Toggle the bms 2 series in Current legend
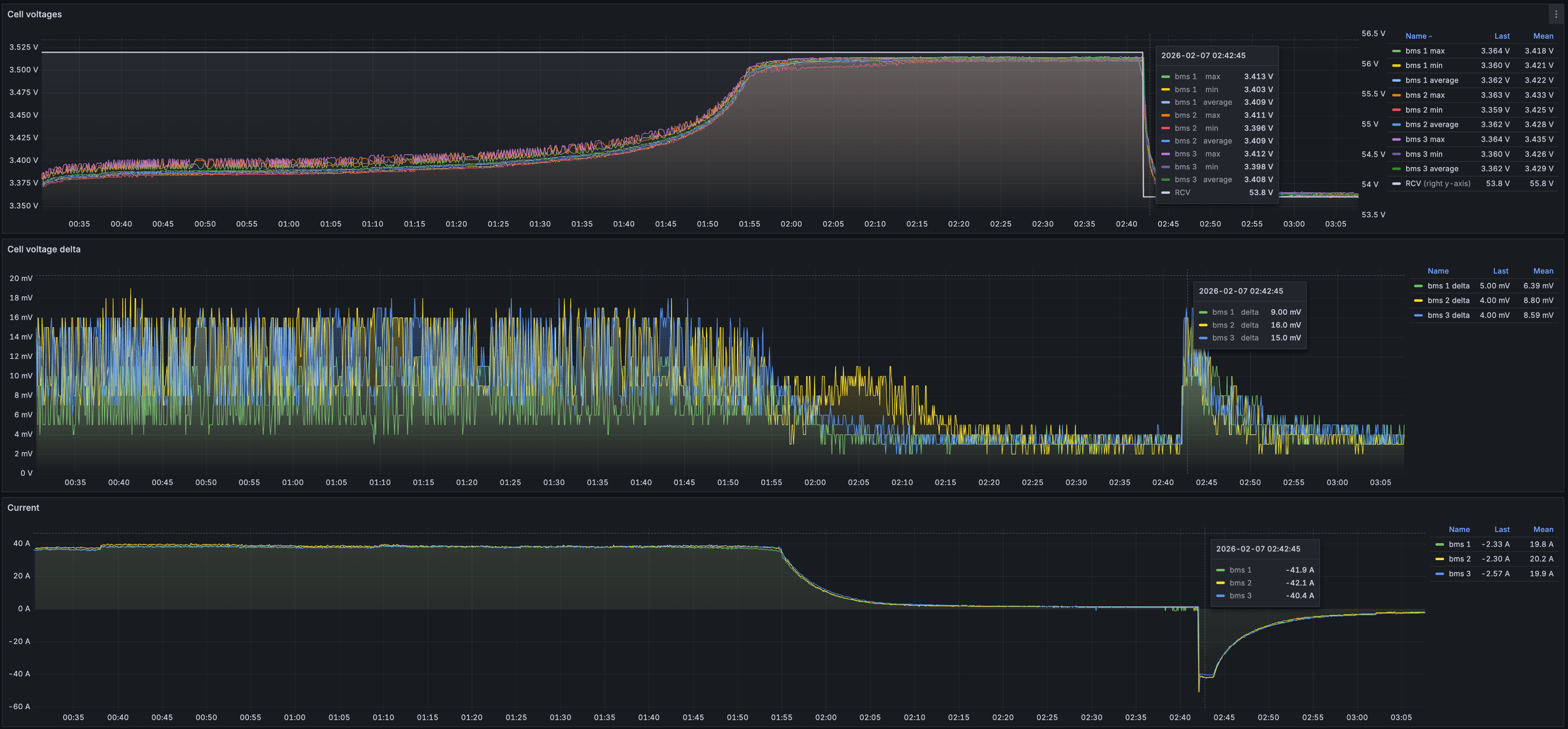 tap(1459, 559)
